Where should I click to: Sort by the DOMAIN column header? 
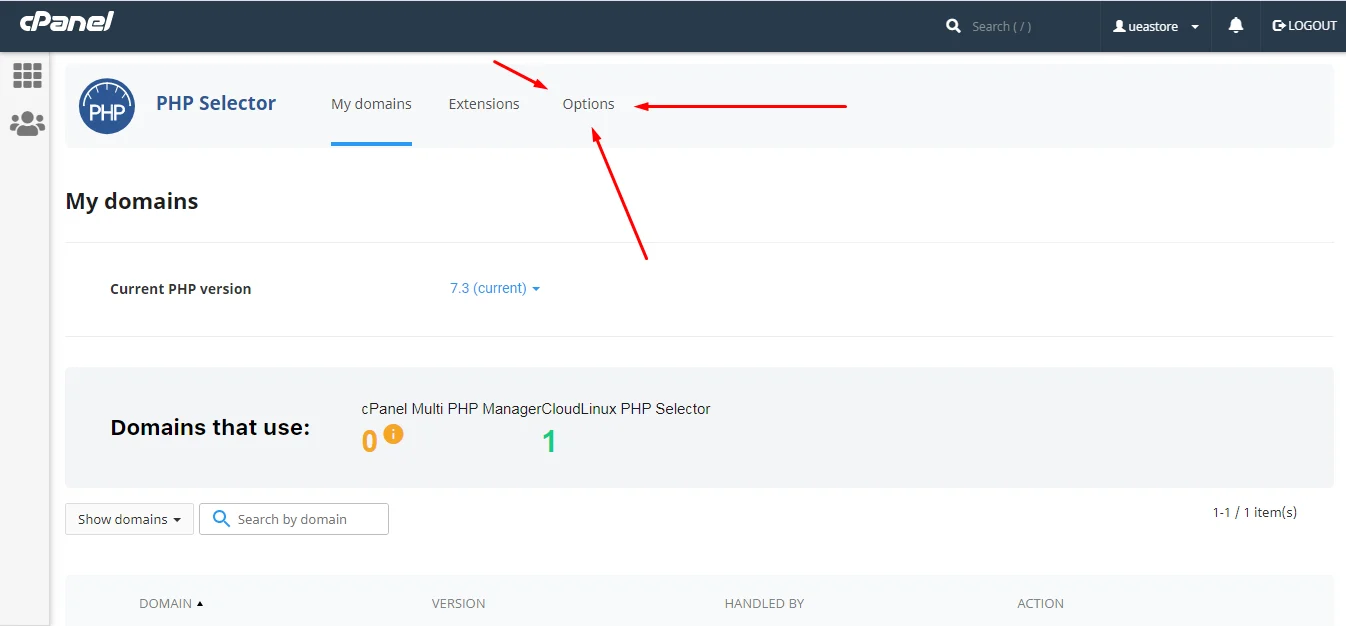pyautogui.click(x=171, y=604)
